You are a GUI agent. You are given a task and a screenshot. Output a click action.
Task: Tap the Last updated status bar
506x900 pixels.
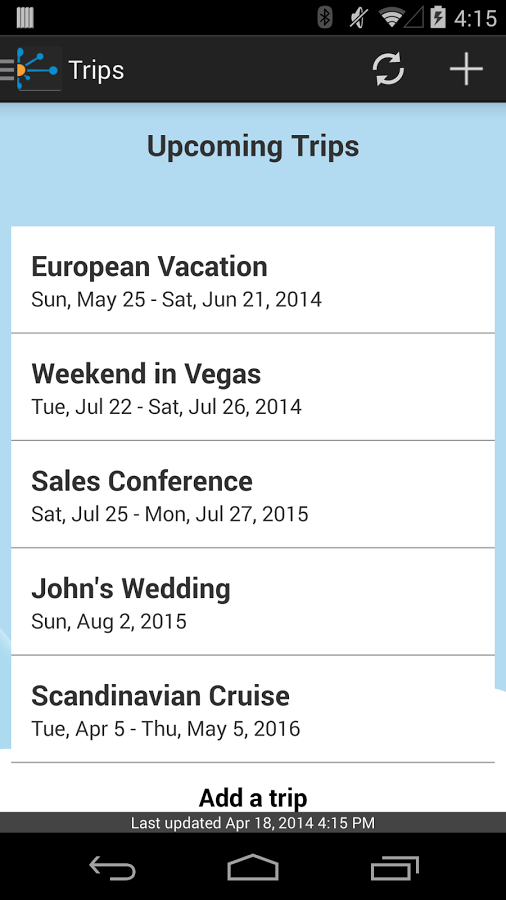(253, 823)
